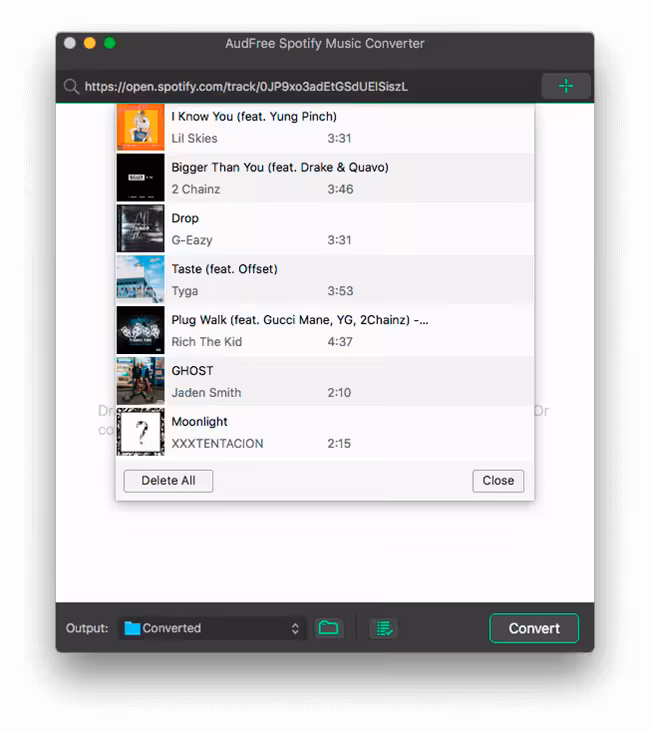
Task: Click the 2:10 duration of GHOST
Action: [x=339, y=393]
